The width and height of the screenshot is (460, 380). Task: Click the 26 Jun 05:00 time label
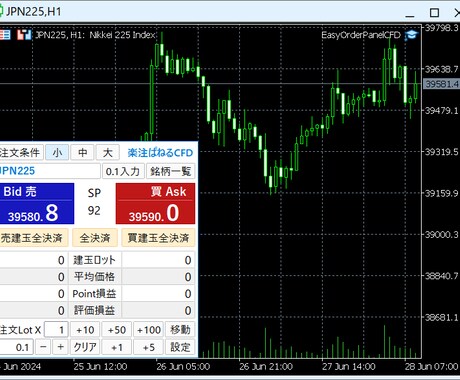pos(183,367)
